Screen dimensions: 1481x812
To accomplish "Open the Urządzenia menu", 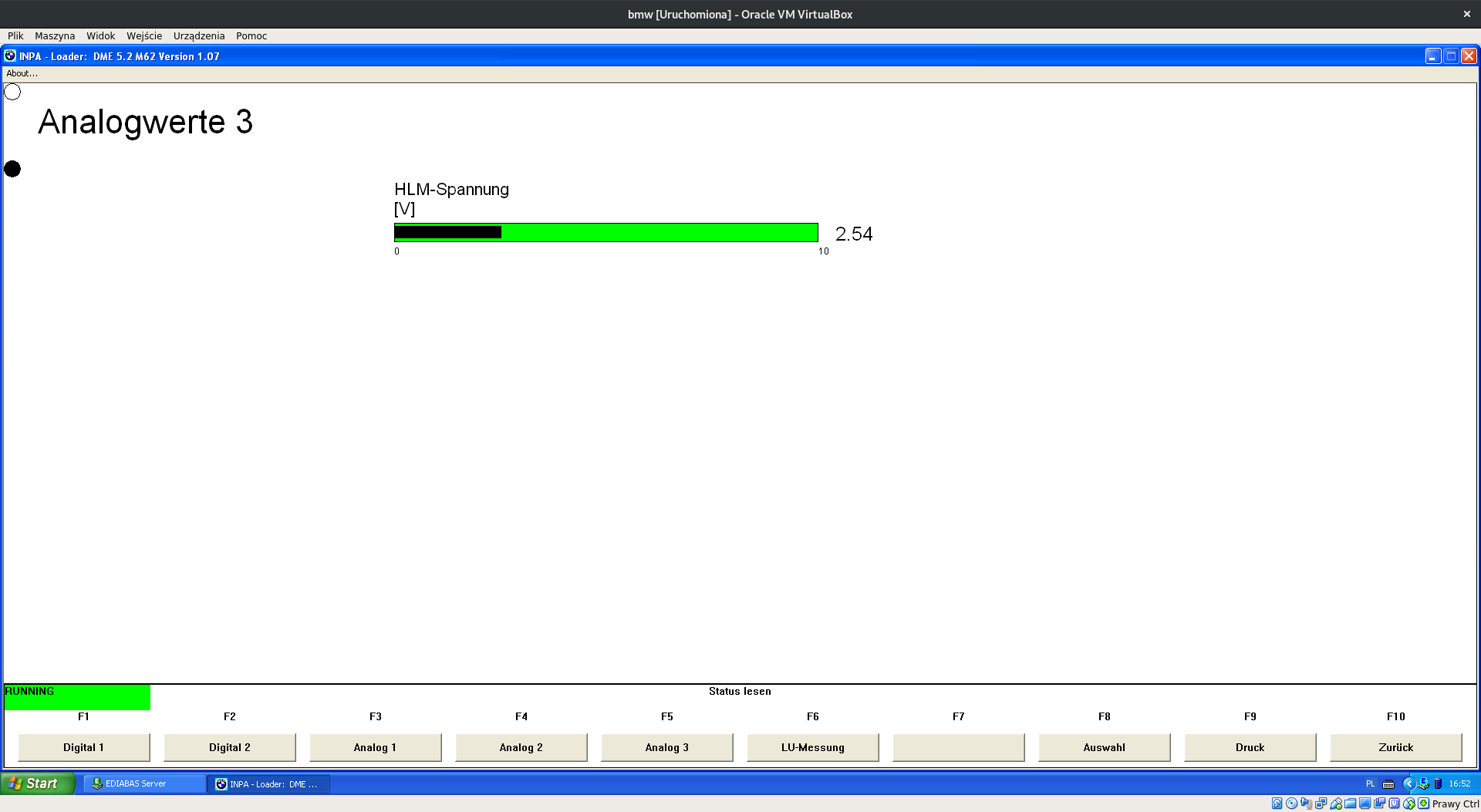I will point(199,35).
